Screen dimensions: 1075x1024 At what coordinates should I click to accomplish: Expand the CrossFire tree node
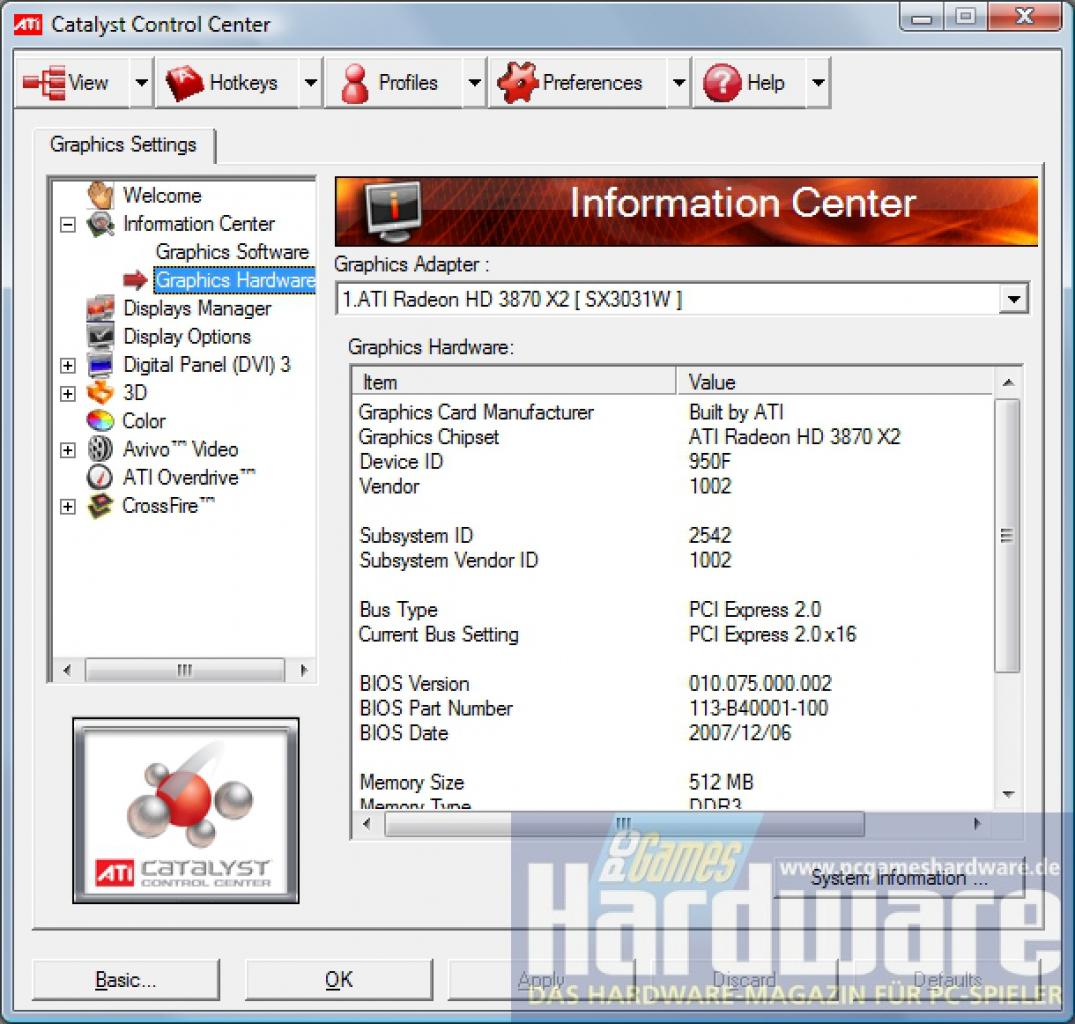point(67,507)
